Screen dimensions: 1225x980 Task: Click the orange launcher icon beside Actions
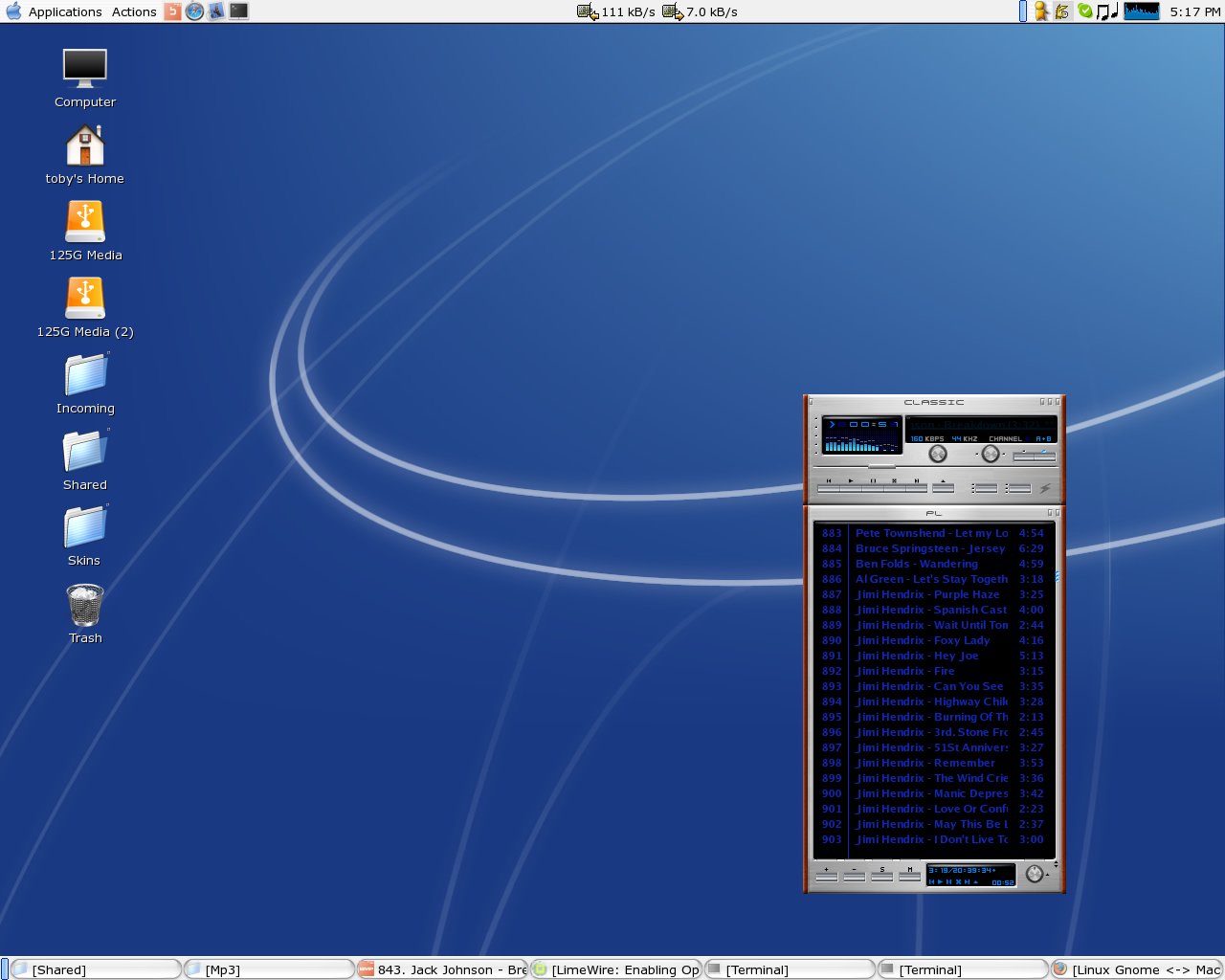172,11
